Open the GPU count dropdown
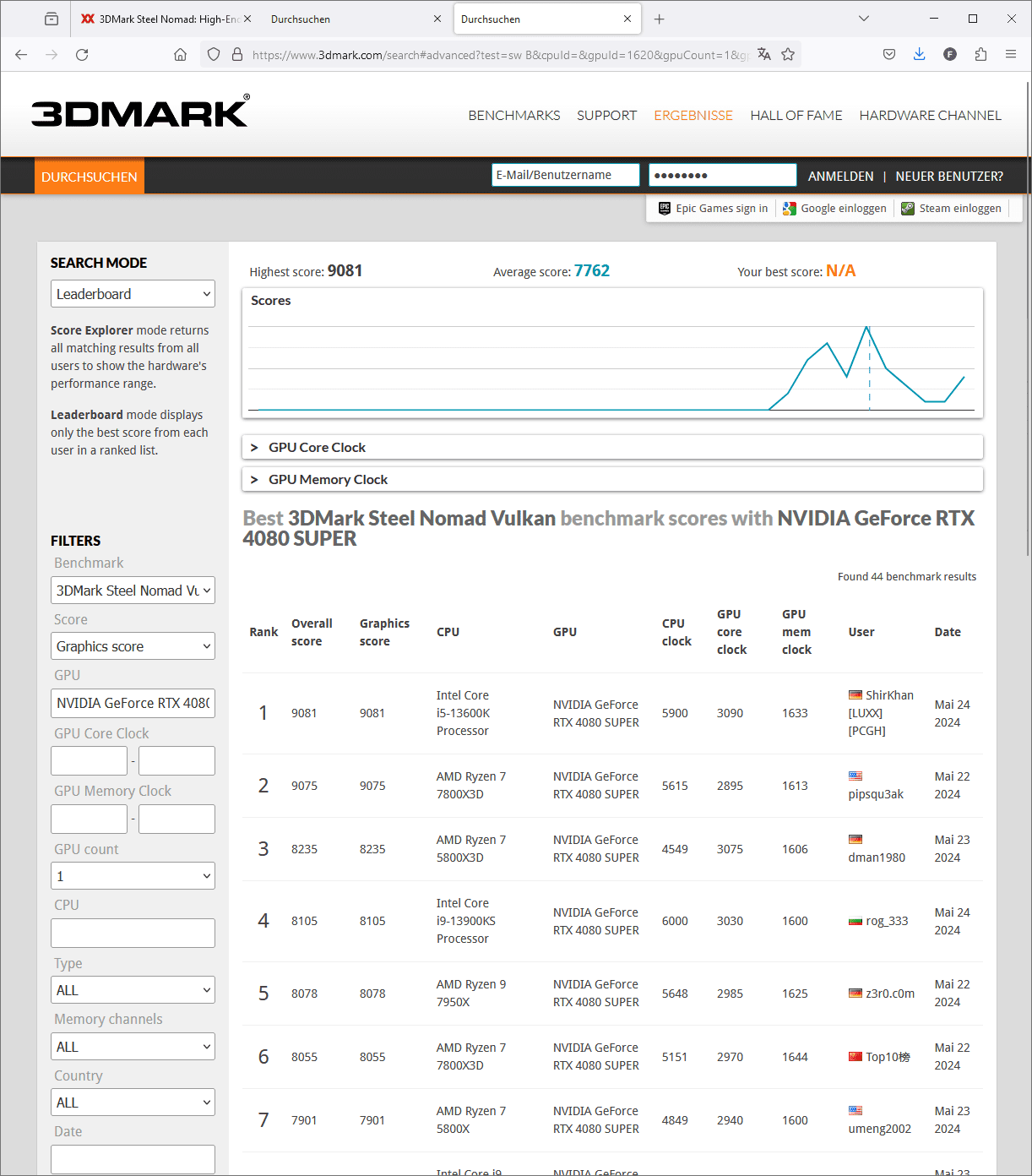The width and height of the screenshot is (1032, 1176). (133, 876)
